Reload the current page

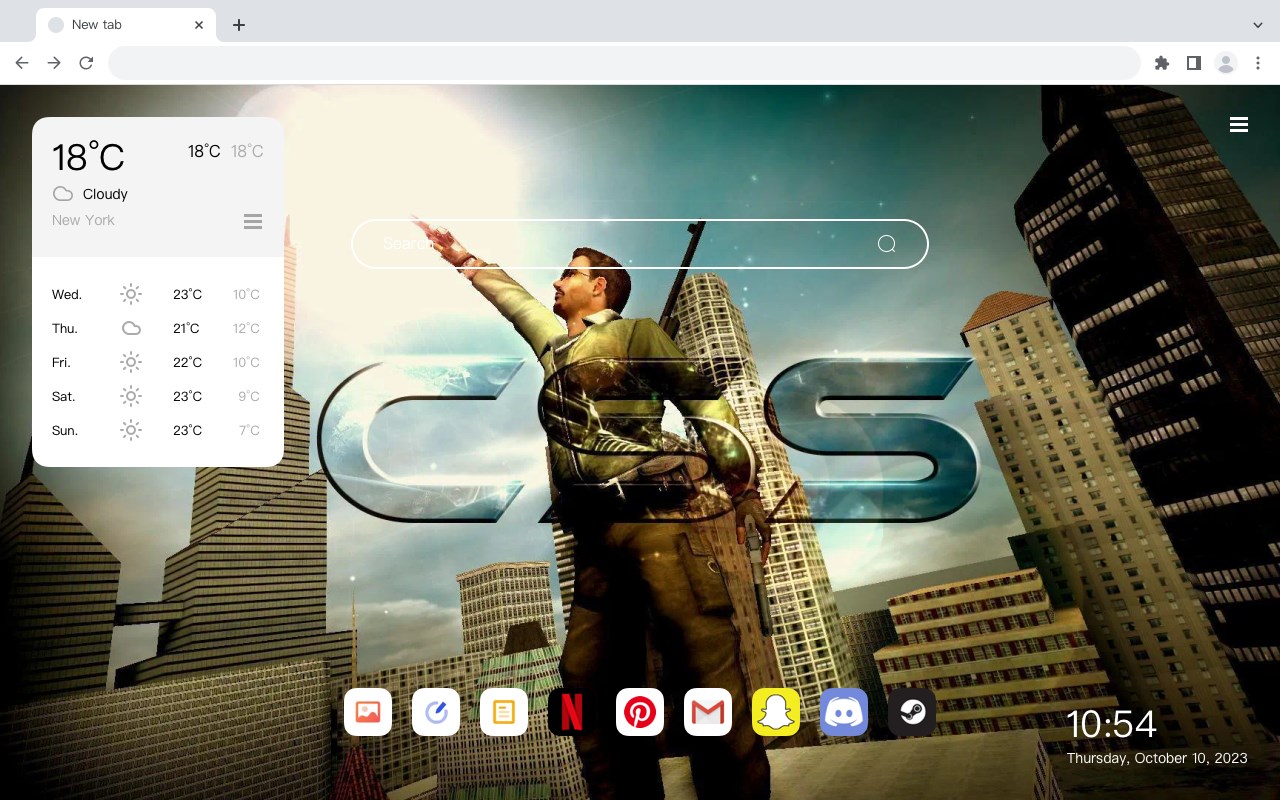86,63
